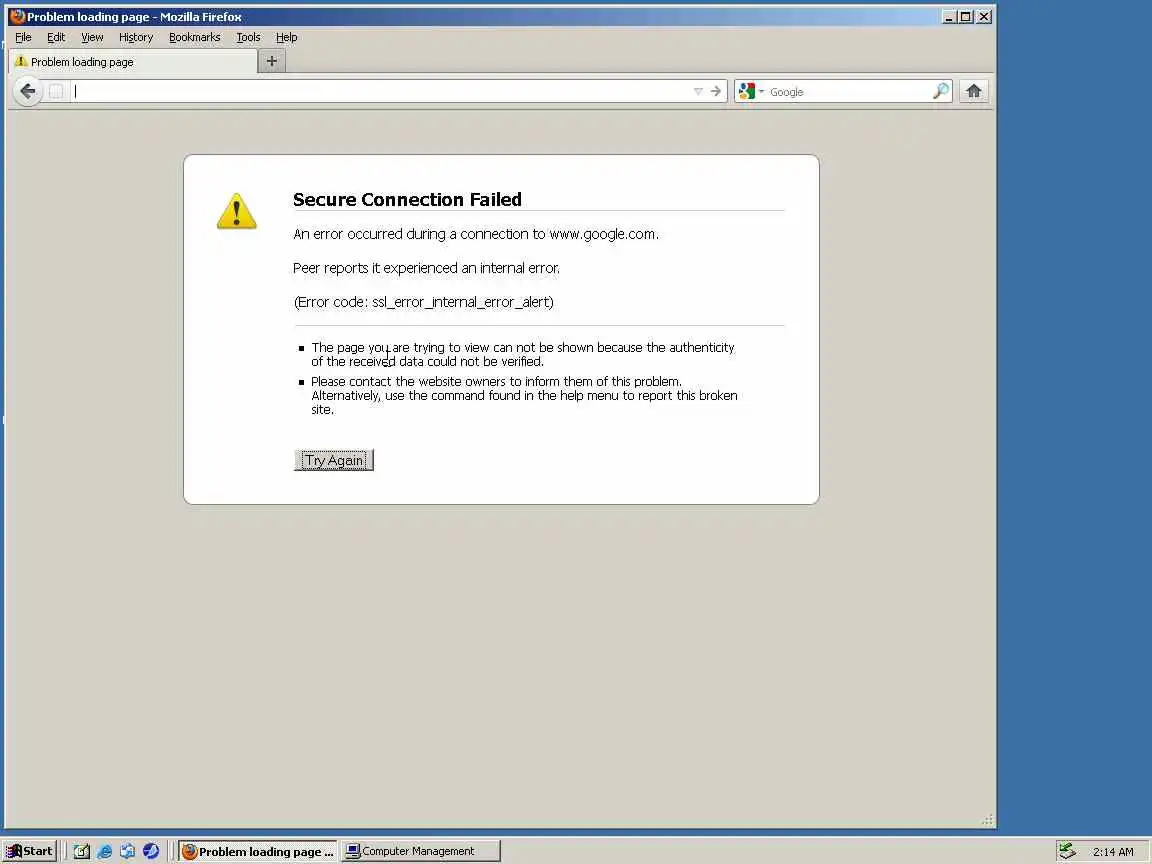Click the Try Again button
Viewport: 1152px width, 864px height.
point(334,460)
